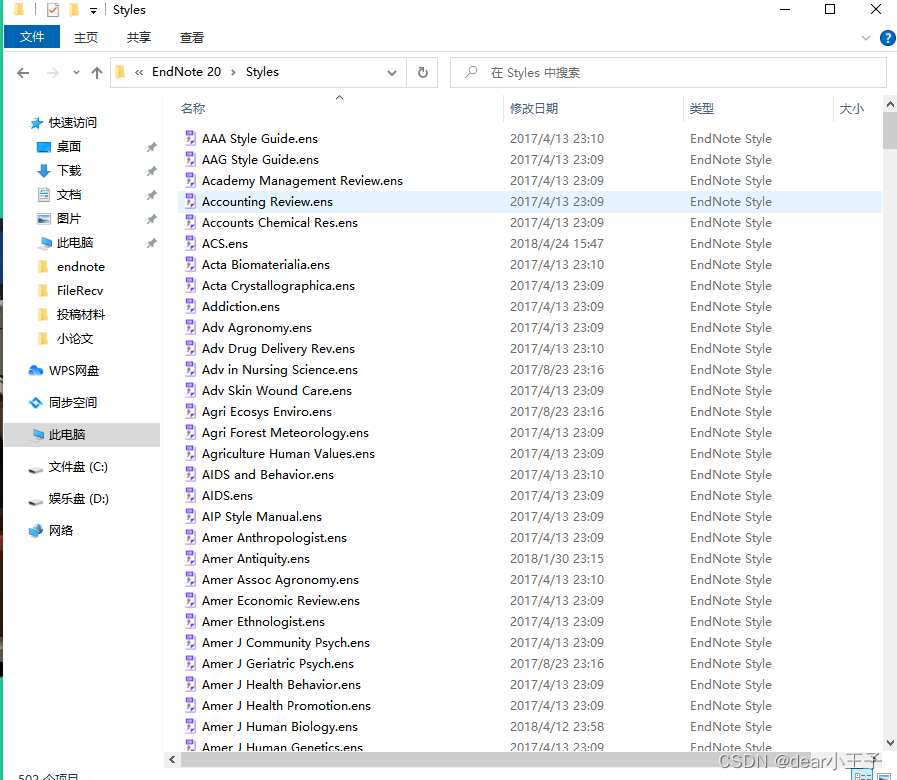897x780 pixels.
Task: Expand the ribbon with the chevron
Action: click(x=866, y=38)
